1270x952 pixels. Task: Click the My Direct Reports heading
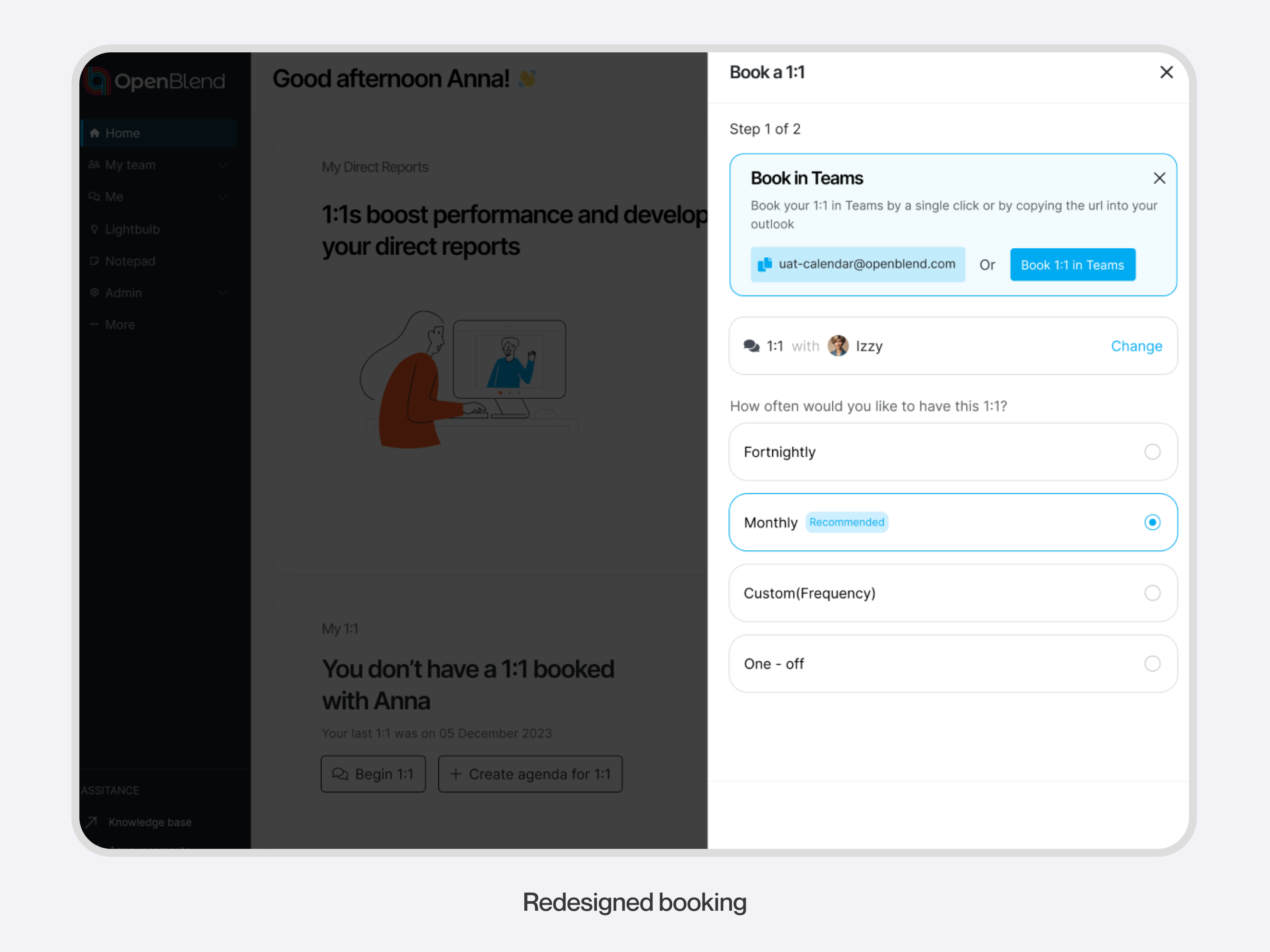(x=375, y=167)
